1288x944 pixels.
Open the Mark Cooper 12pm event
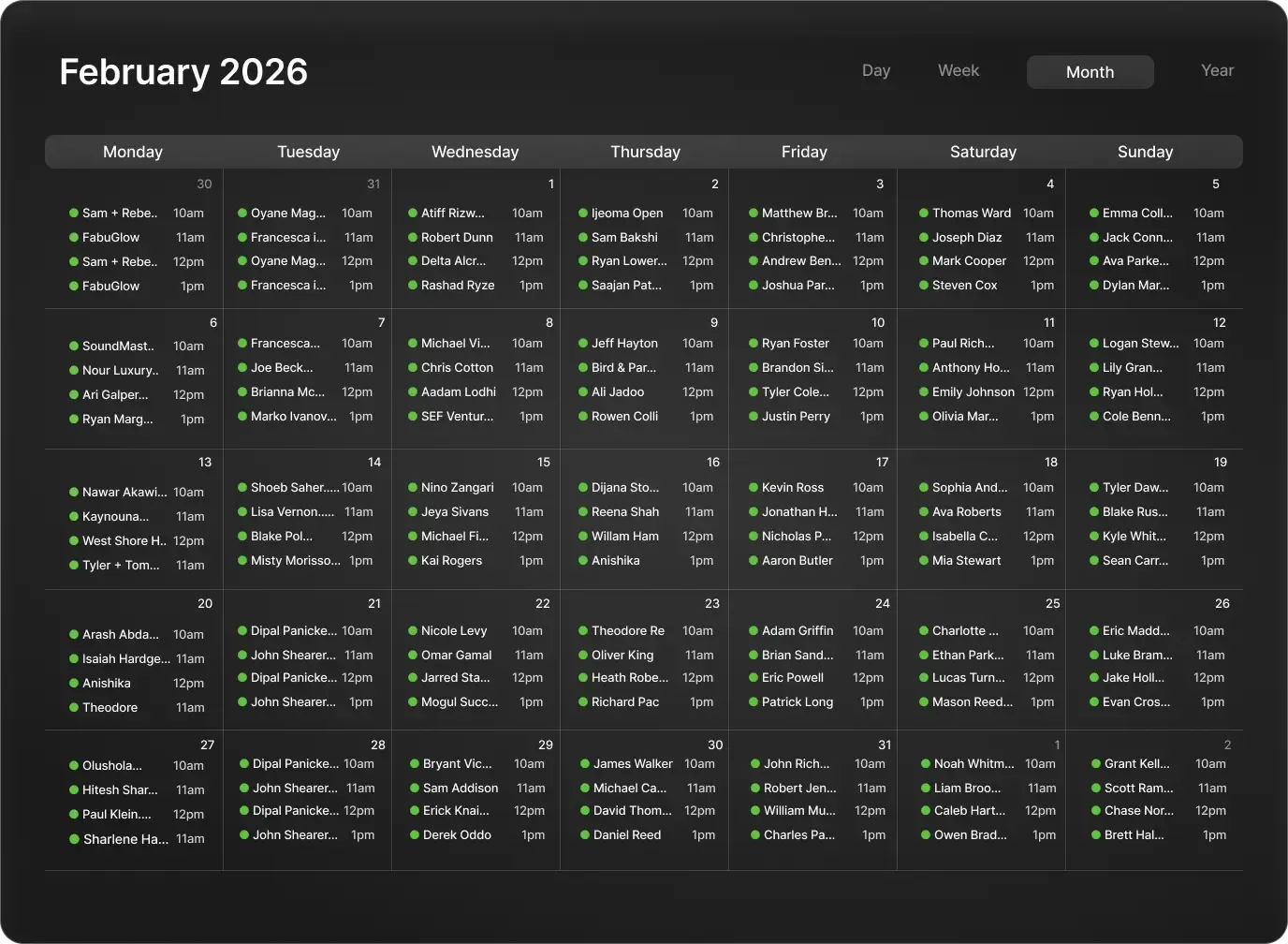tap(986, 261)
